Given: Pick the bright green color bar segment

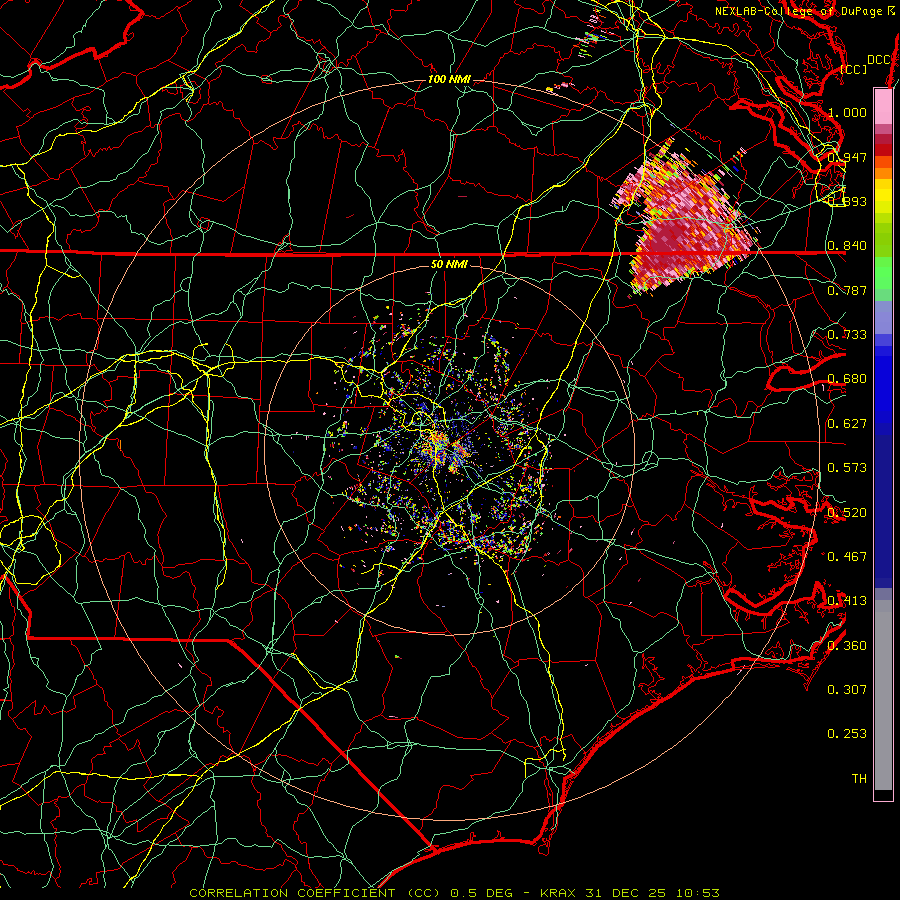Looking at the screenshot, I should tap(883, 273).
